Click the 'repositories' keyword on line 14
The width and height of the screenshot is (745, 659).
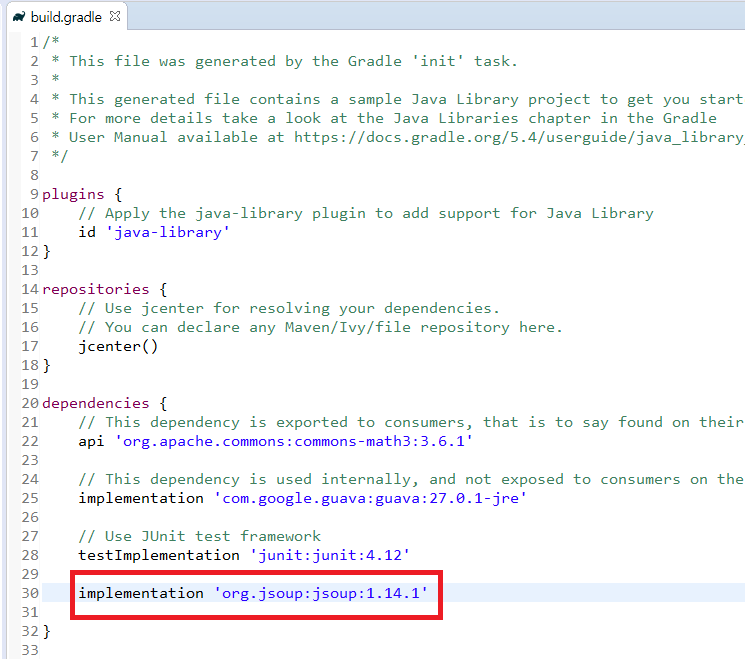click(96, 289)
